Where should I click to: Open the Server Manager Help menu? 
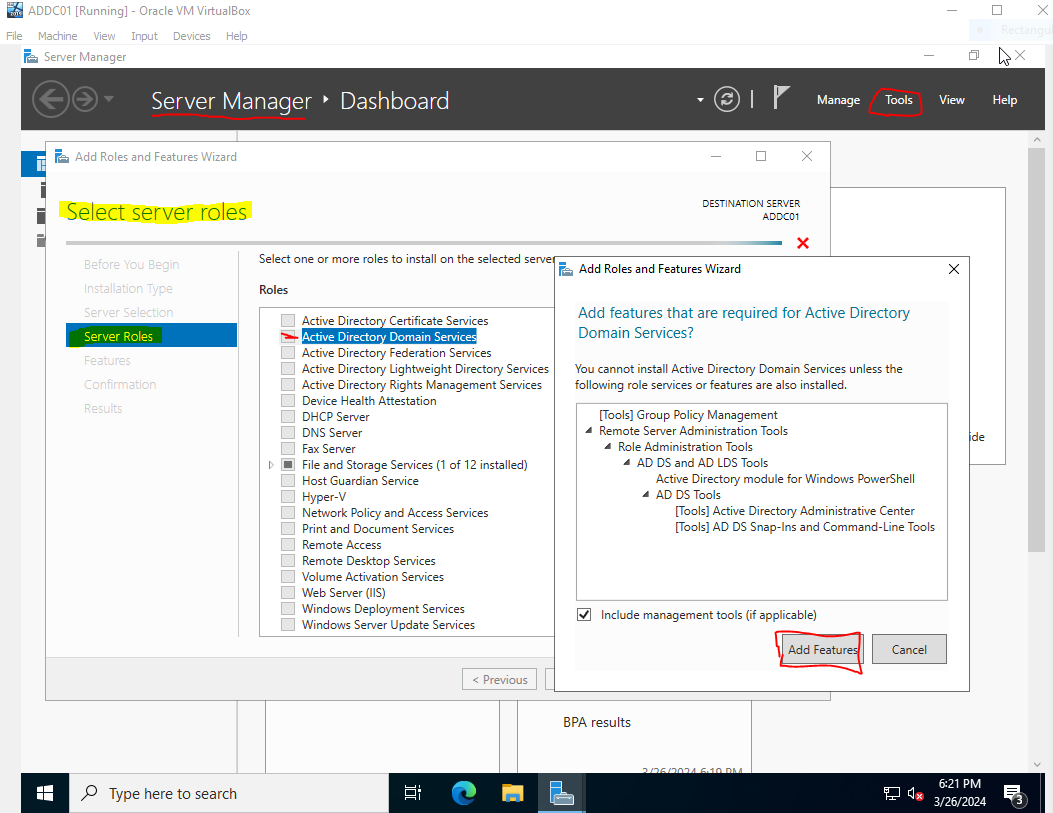[1005, 100]
